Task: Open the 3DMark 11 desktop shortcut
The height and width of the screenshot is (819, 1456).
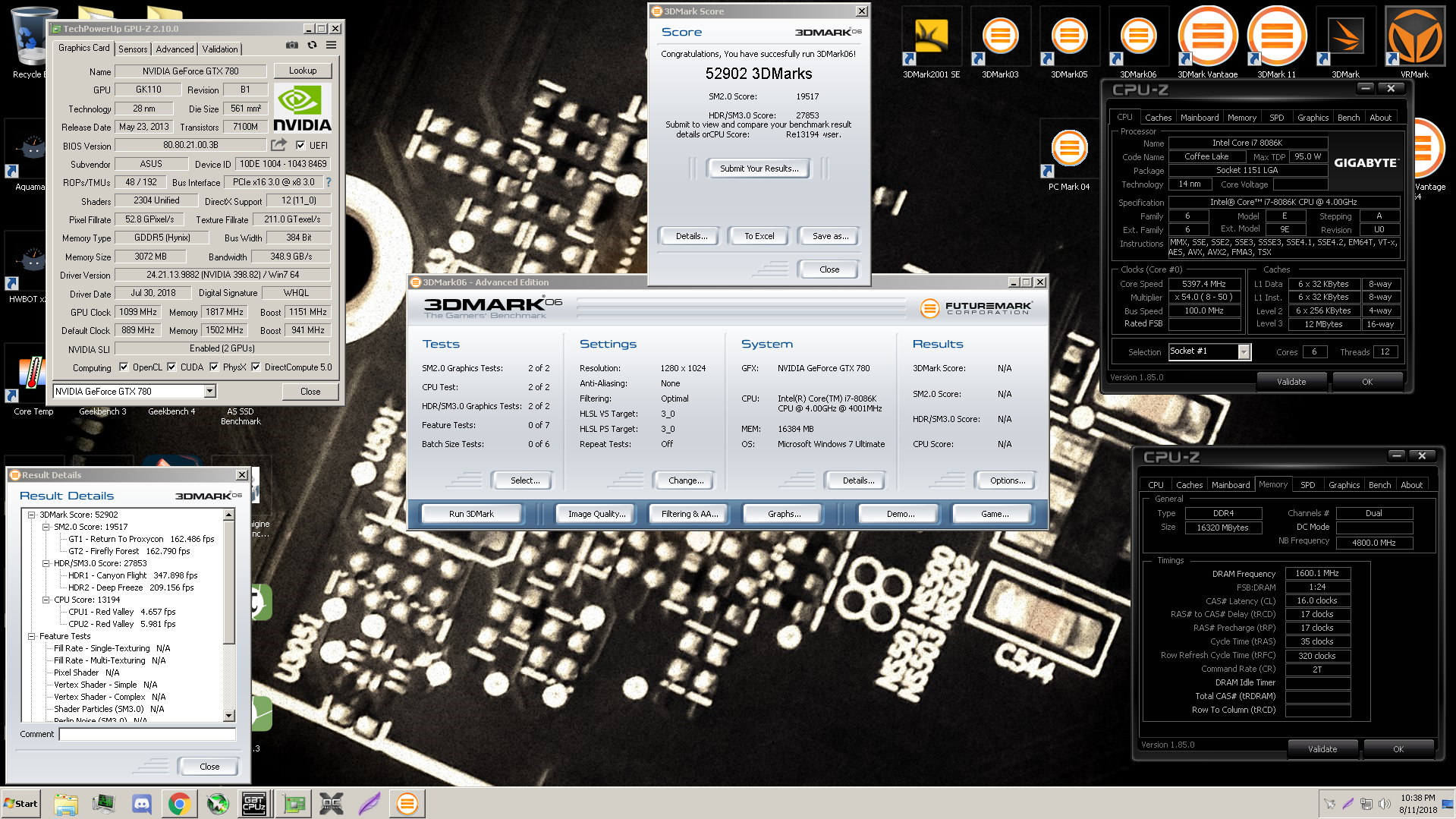Action: 1276,43
